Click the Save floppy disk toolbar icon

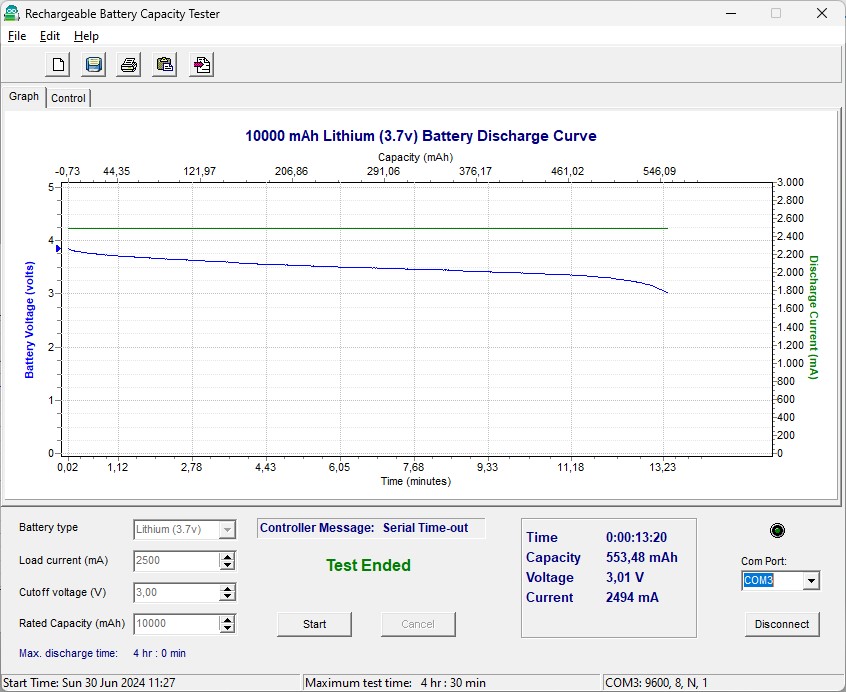click(x=93, y=65)
